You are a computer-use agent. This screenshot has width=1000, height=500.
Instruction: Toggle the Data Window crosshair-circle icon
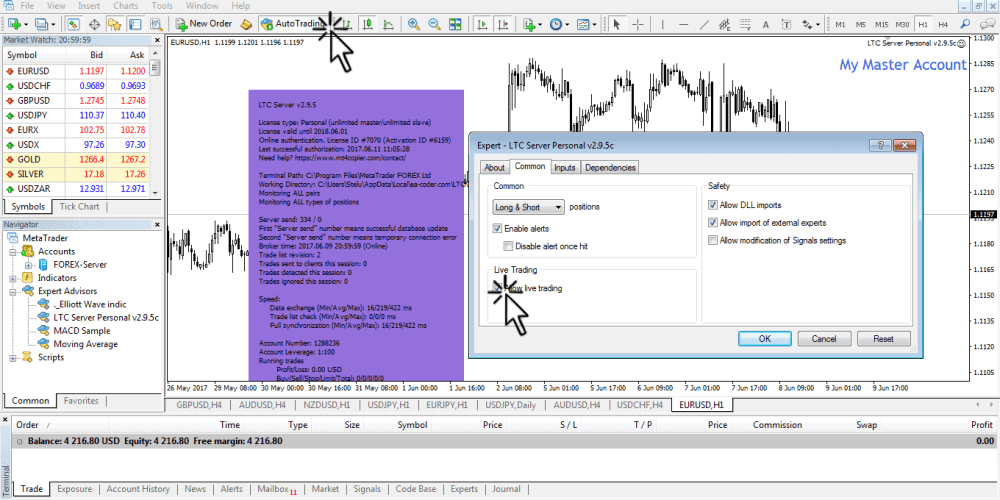click(94, 24)
